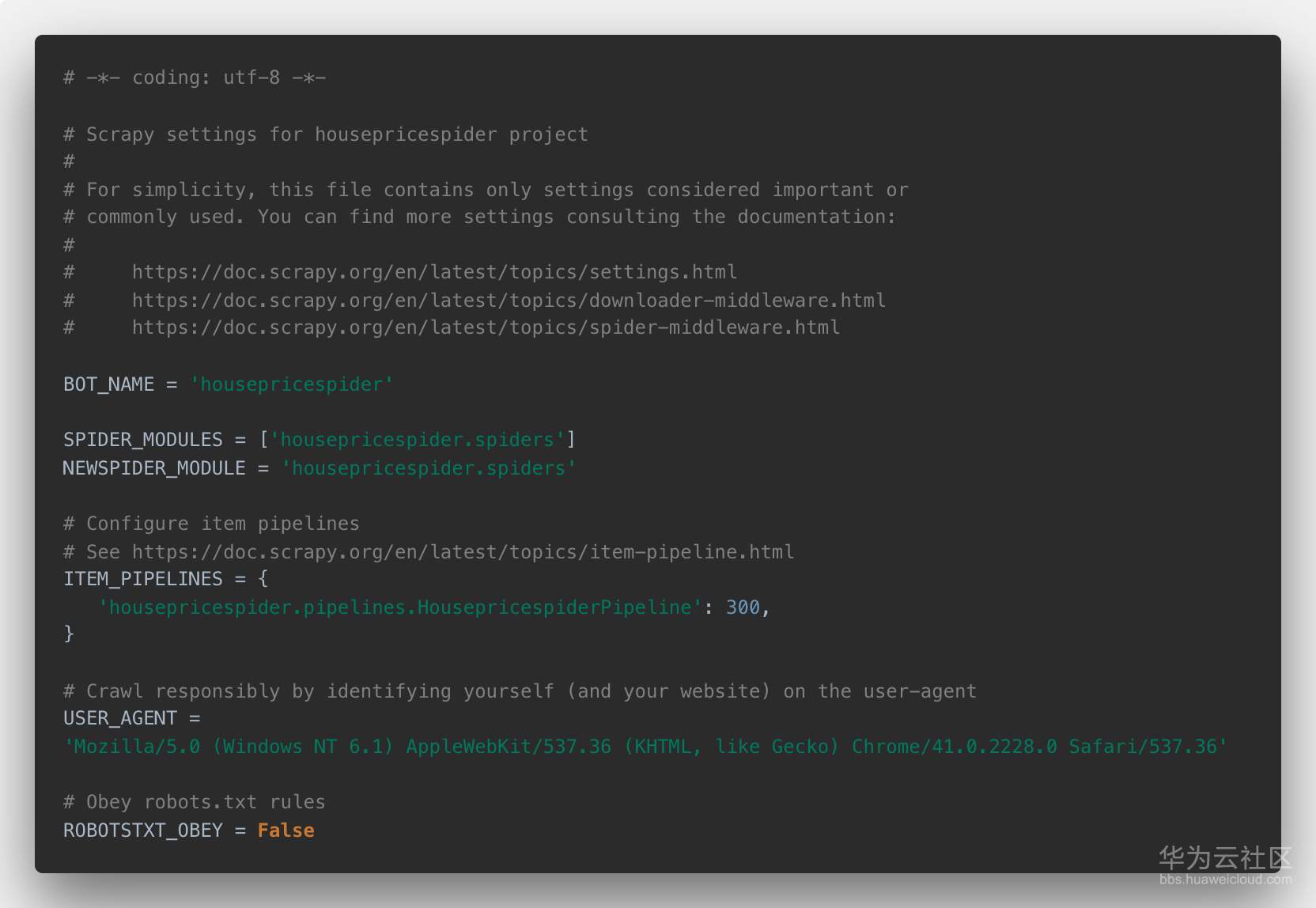Click the spider-middleware.html documentation URL
Image resolution: width=1316 pixels, height=908 pixels.
coord(486,327)
